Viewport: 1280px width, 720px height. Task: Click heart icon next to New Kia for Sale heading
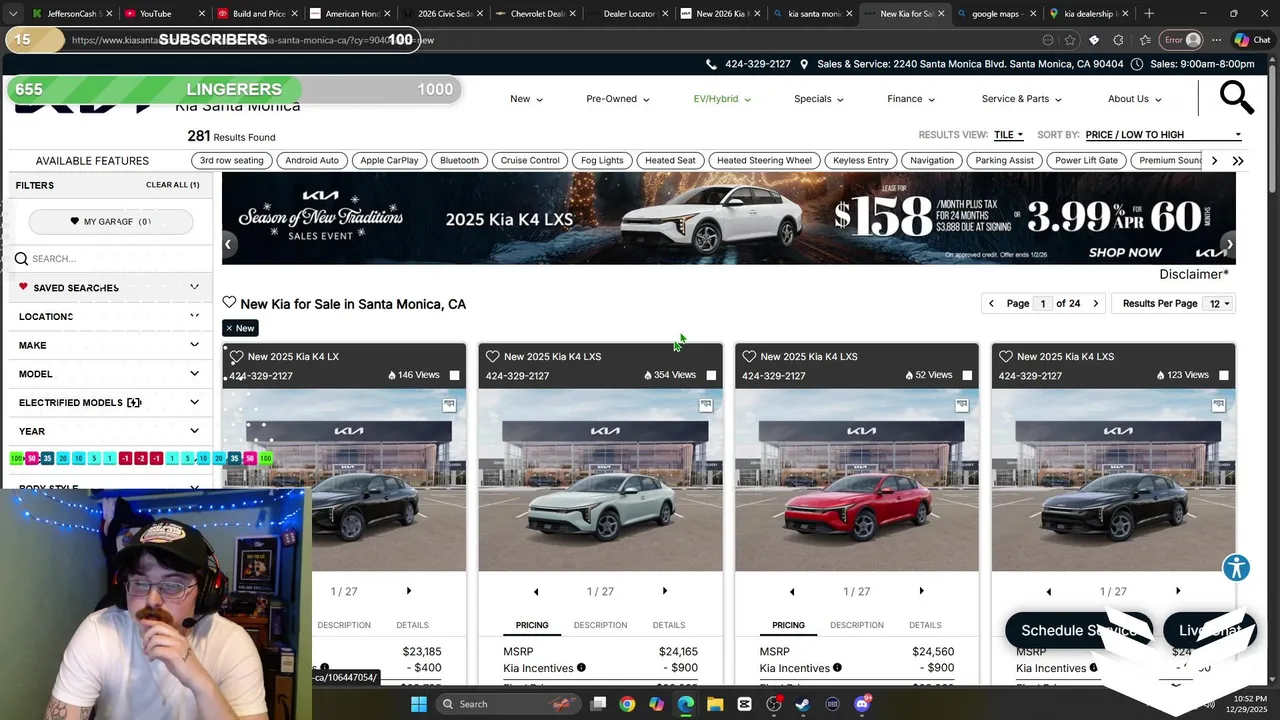[229, 303]
